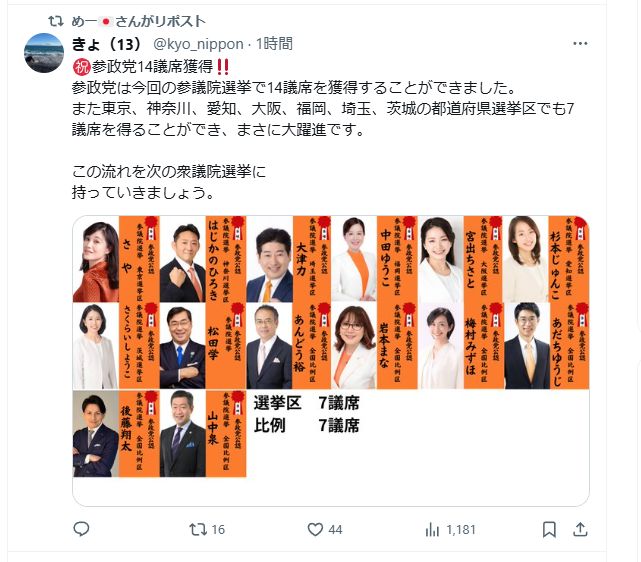The height and width of the screenshot is (562, 641).
Task: Repost the tweet with 16 reposts
Action: (207, 530)
